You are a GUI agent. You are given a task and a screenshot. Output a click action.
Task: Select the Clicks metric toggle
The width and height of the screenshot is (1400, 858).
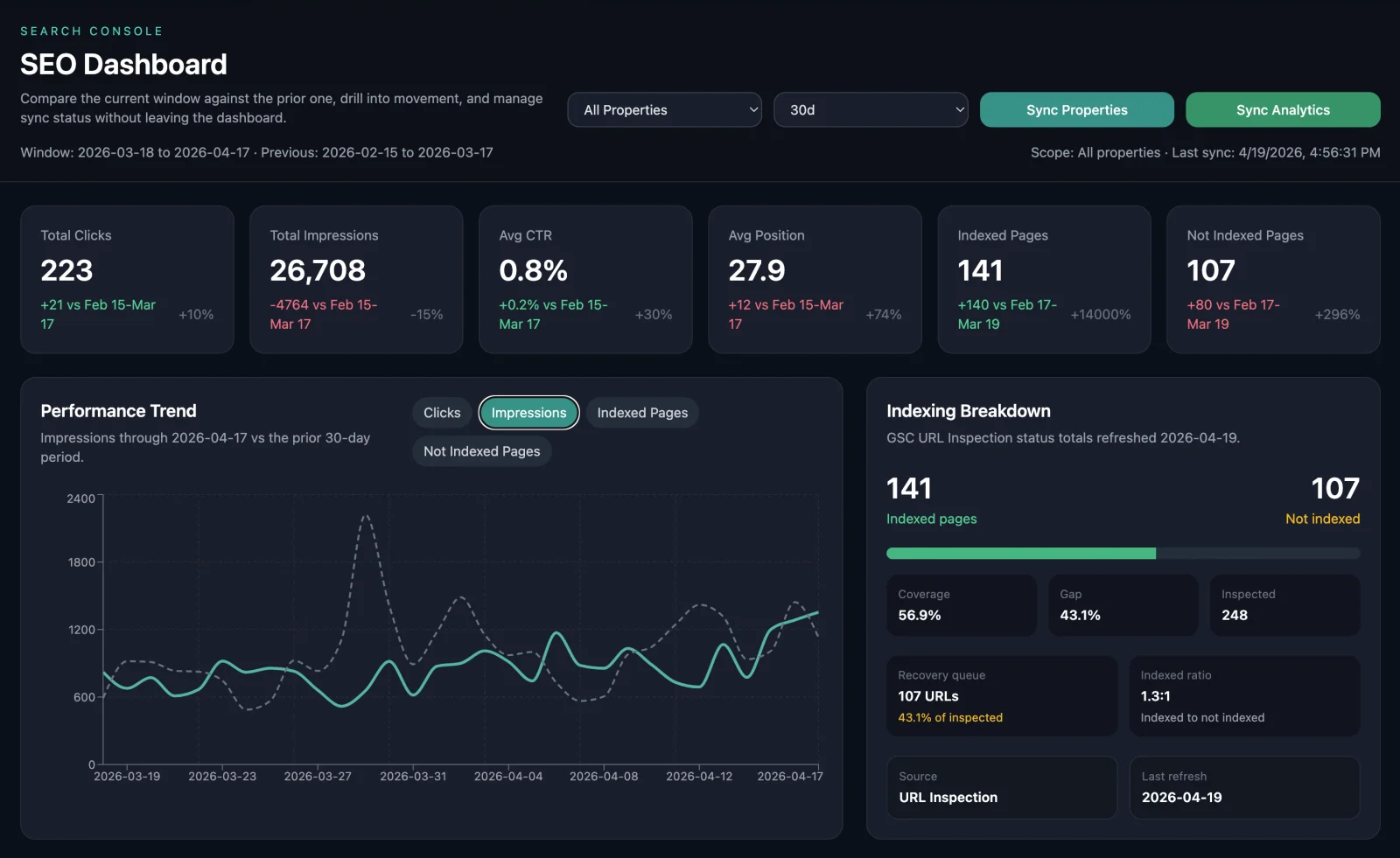point(441,412)
